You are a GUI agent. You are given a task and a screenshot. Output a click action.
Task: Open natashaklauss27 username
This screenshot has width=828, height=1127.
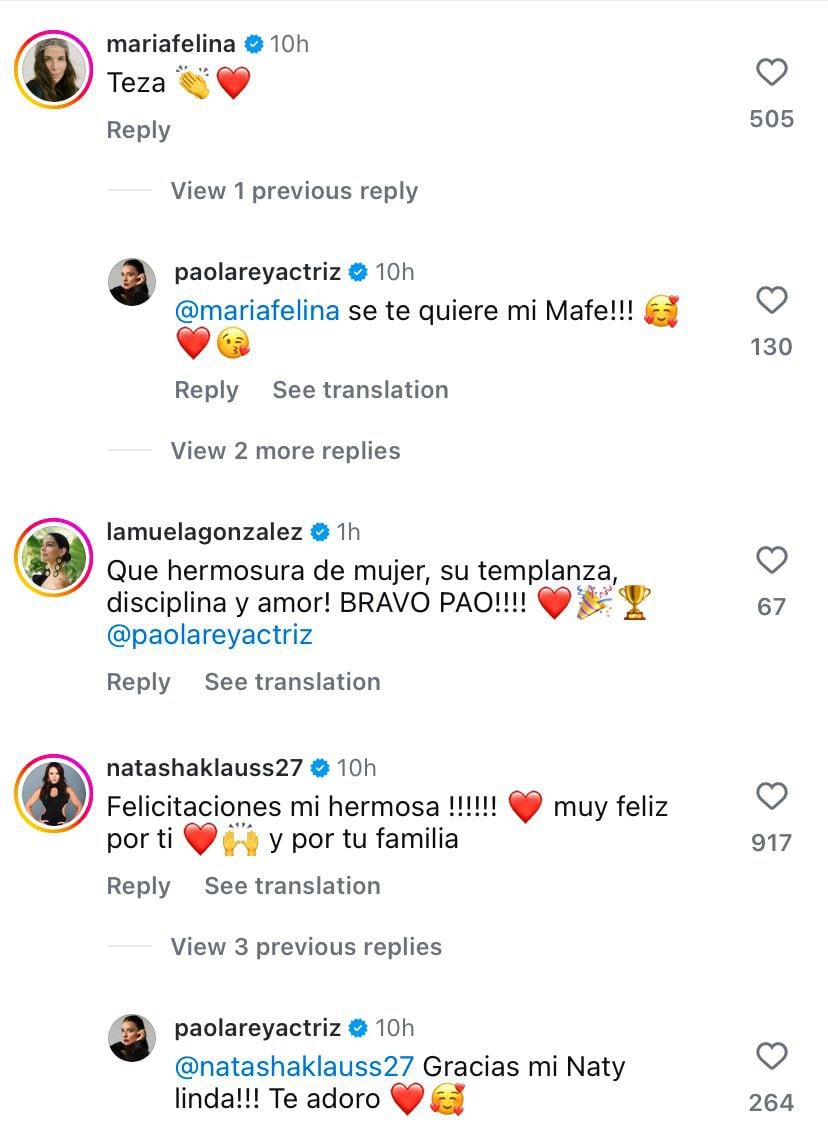point(204,768)
